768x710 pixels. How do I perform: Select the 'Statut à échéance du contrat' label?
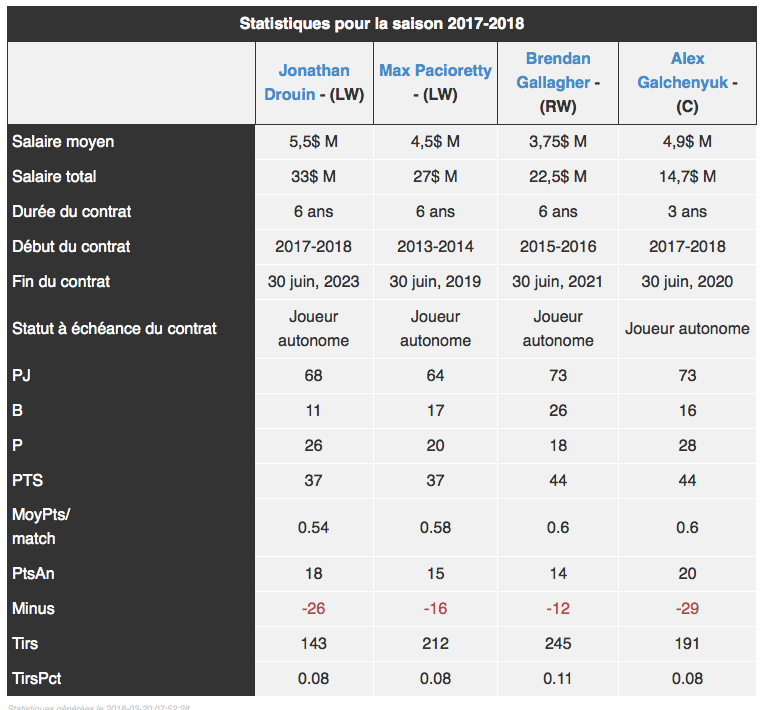click(x=114, y=328)
